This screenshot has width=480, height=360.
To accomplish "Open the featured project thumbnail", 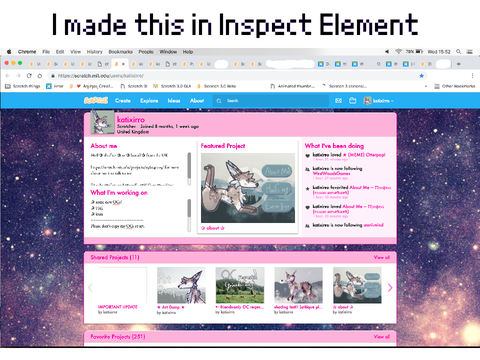I will tap(248, 188).
